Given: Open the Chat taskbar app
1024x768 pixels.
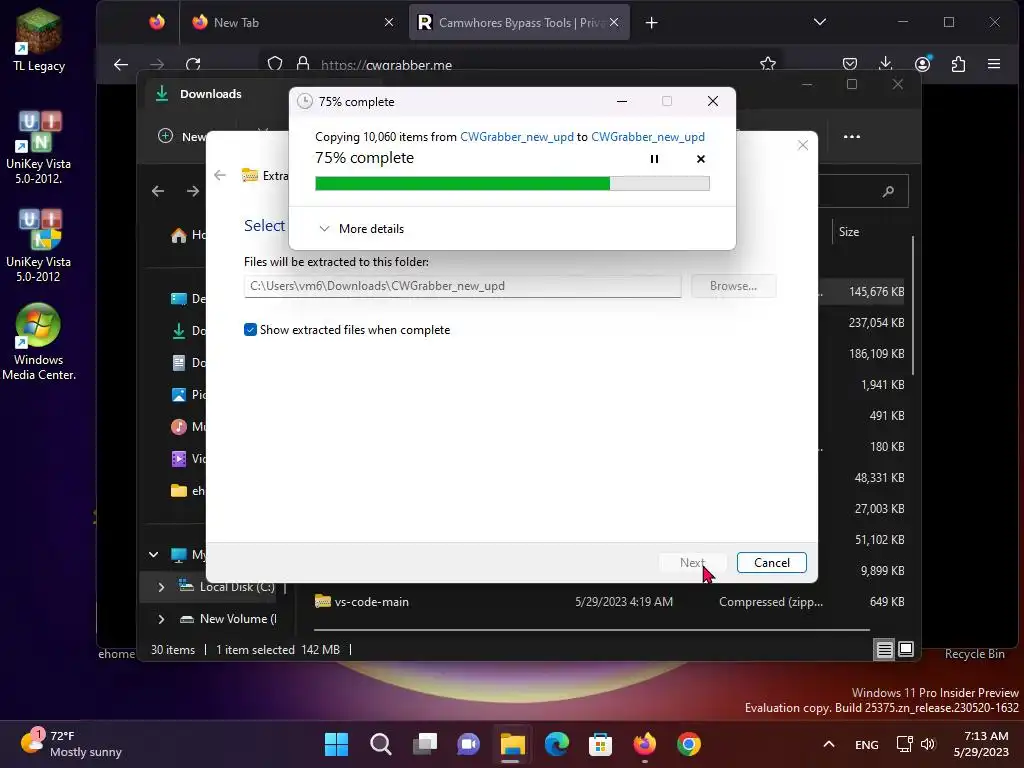Looking at the screenshot, I should pos(468,744).
